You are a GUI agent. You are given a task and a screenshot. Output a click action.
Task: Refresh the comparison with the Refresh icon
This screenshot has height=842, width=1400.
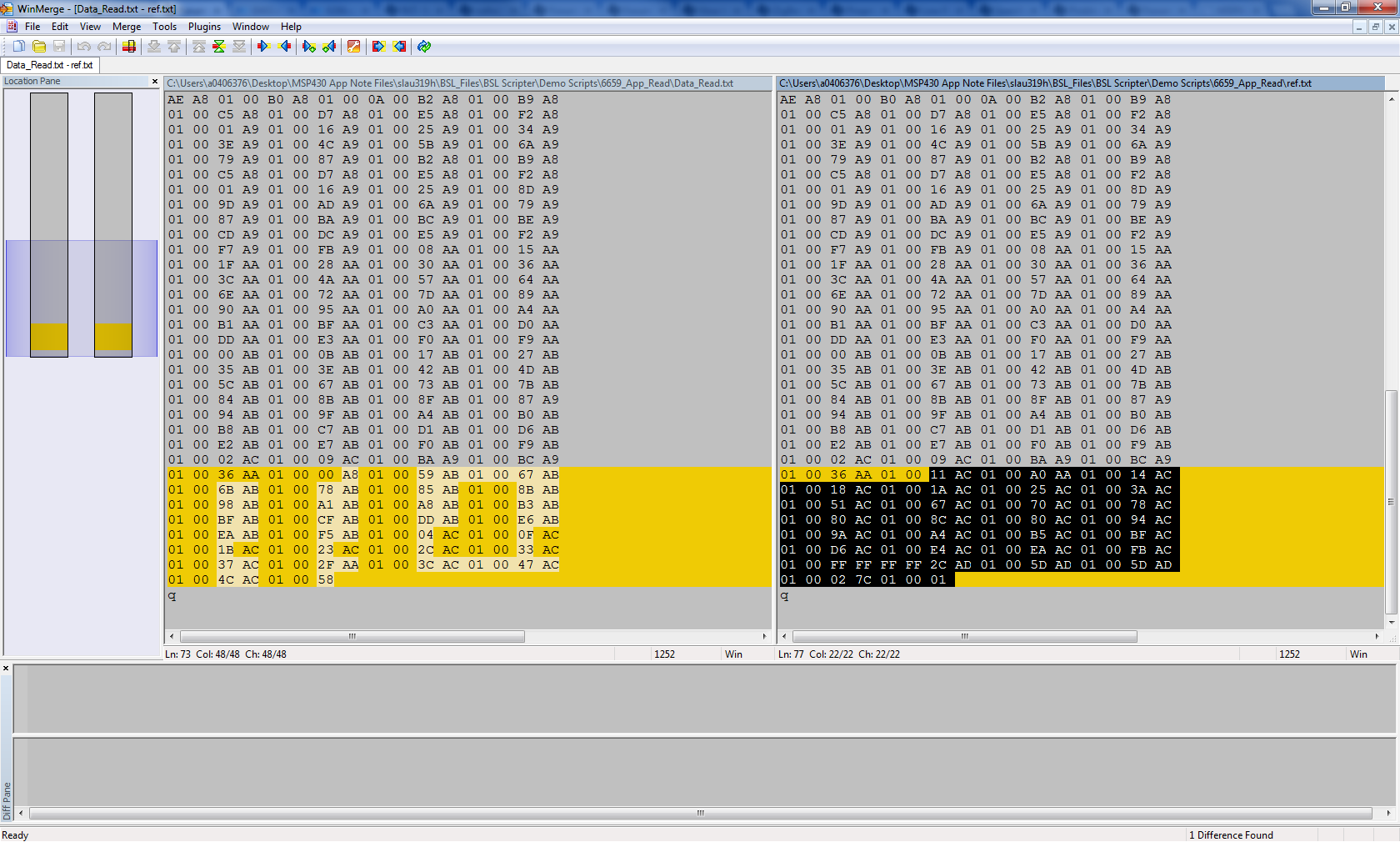click(423, 46)
